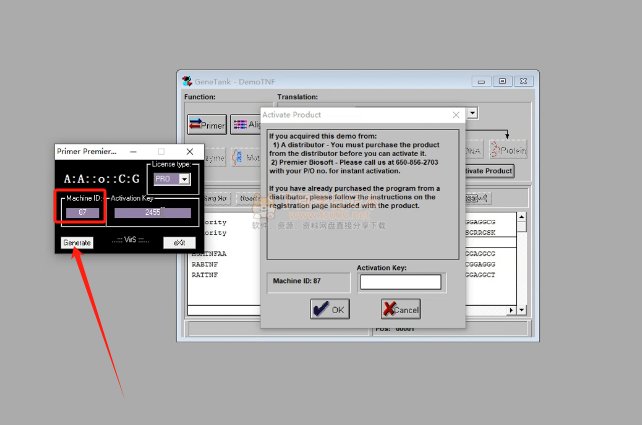Click the eXit button in the keygen window
642x425 pixels.
179,243
